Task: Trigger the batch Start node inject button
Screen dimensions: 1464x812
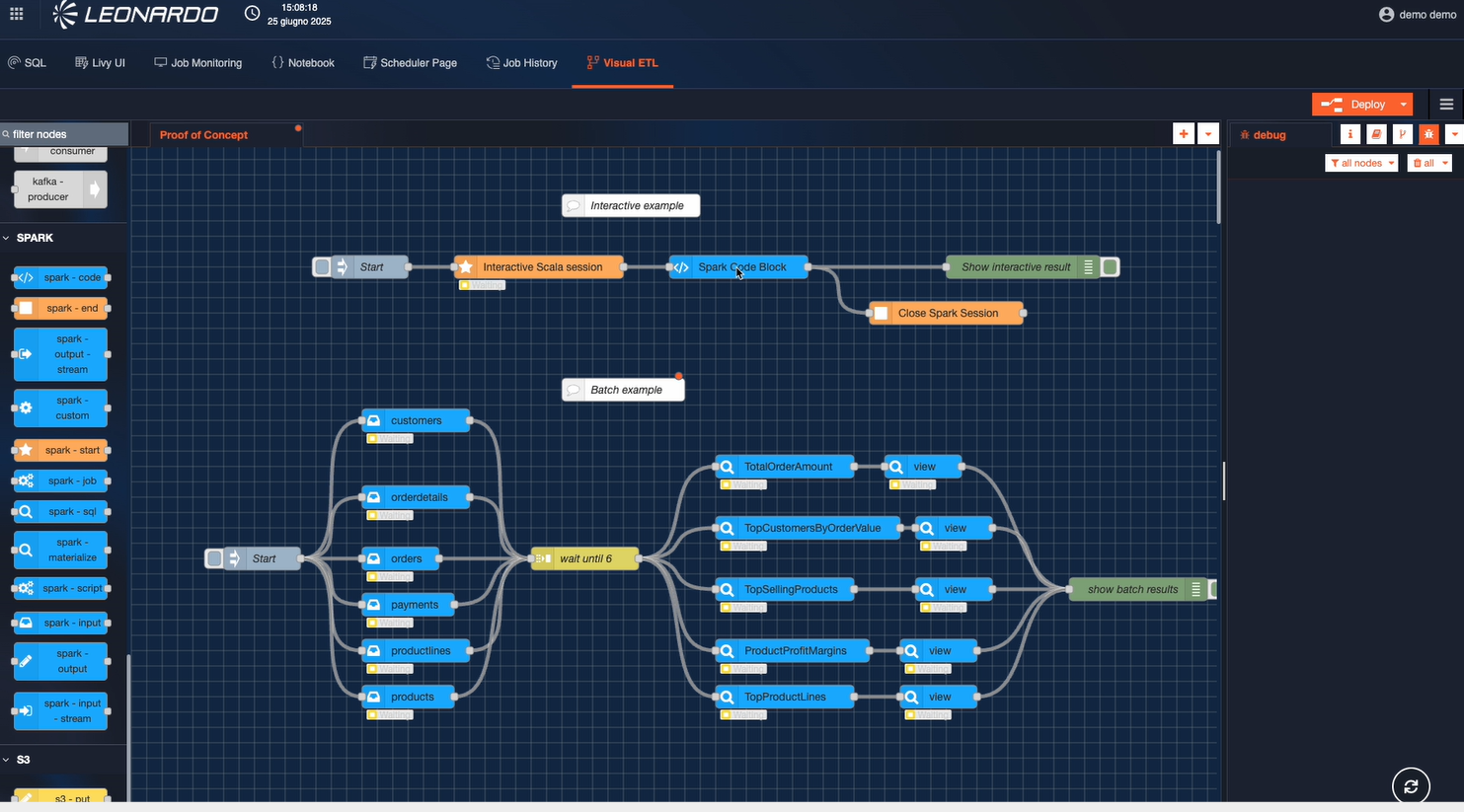Action: (x=214, y=559)
